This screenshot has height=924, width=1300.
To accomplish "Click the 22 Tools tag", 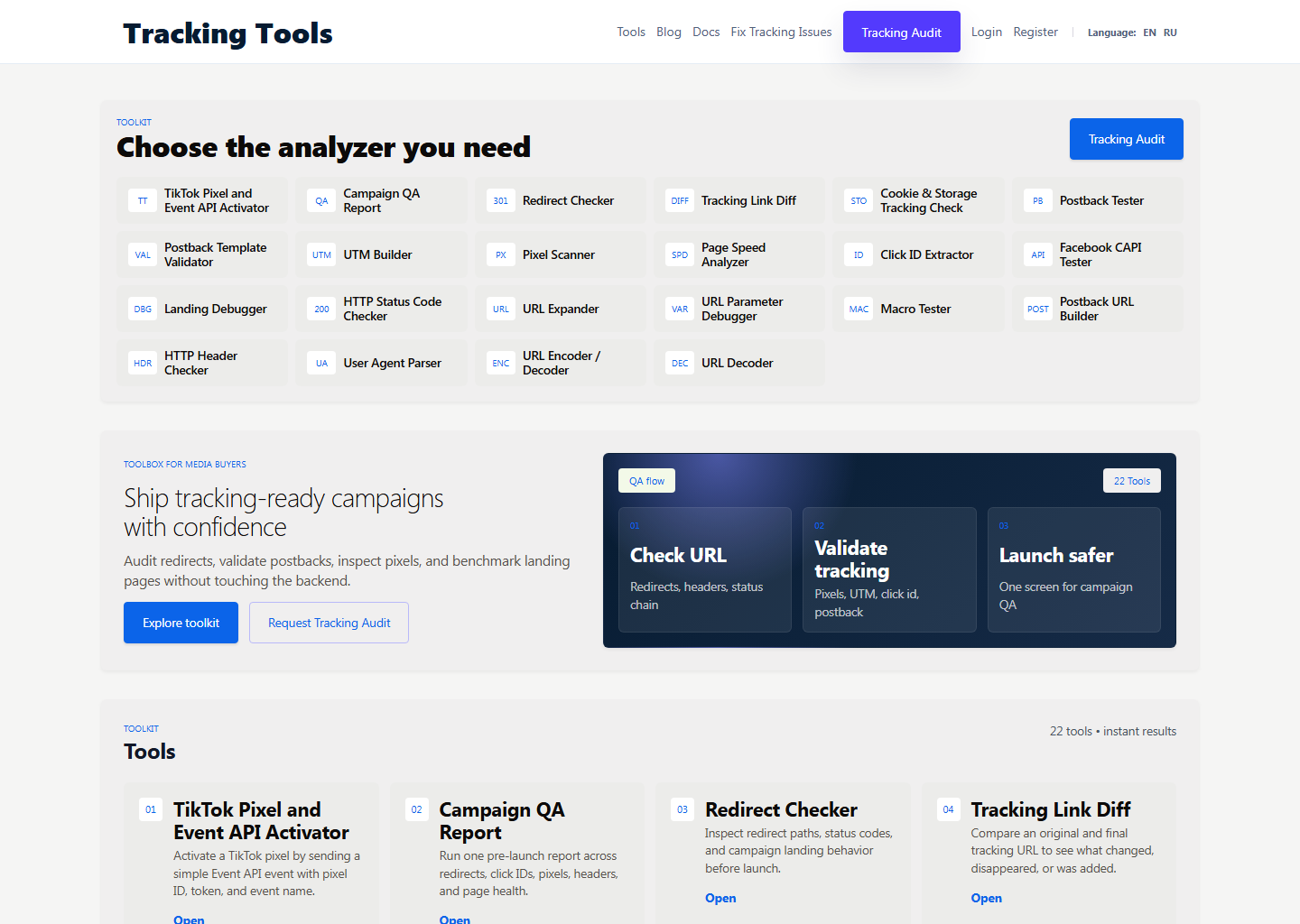I will click(x=1132, y=481).
